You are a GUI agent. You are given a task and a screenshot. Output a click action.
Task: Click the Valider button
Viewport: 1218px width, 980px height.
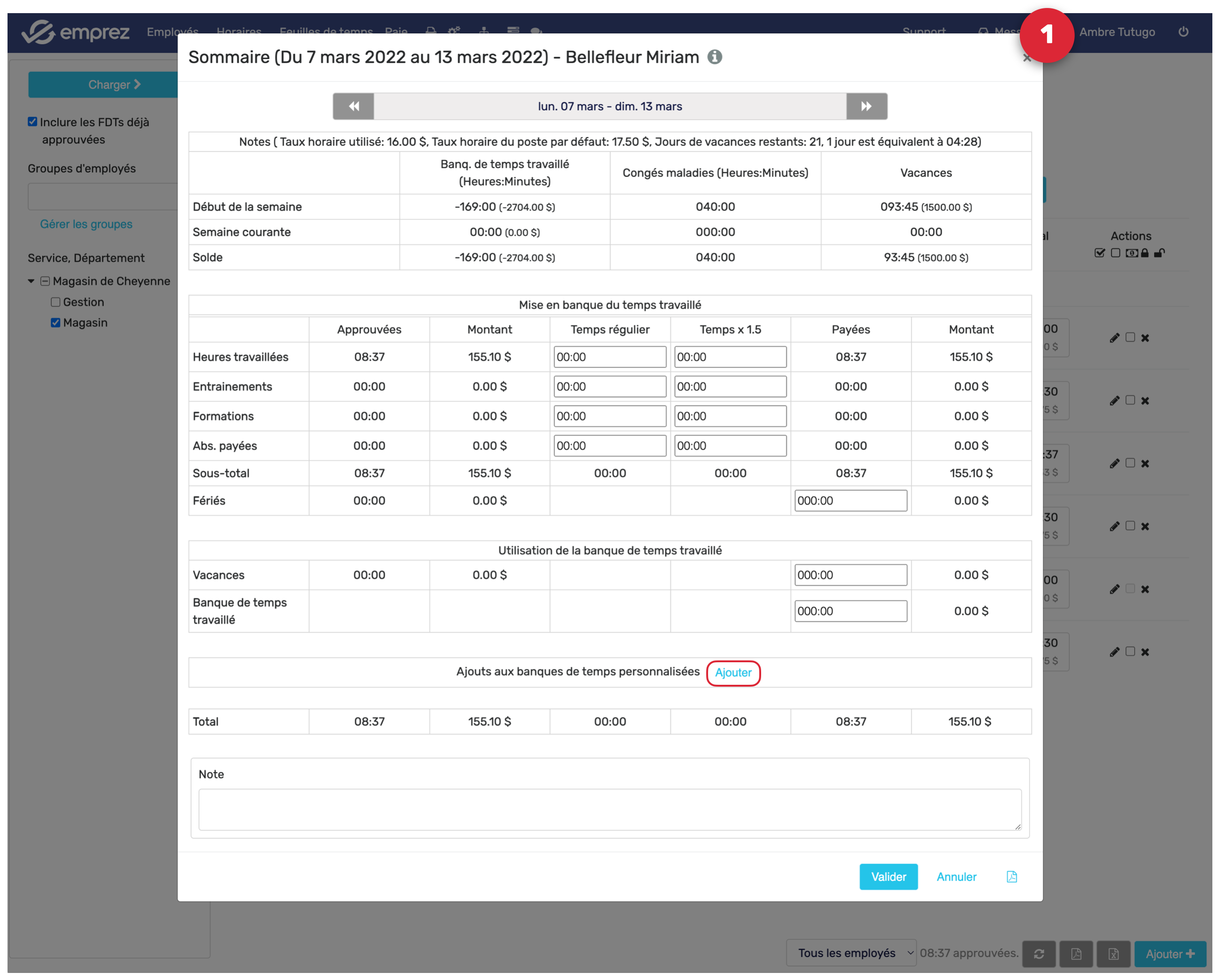888,877
